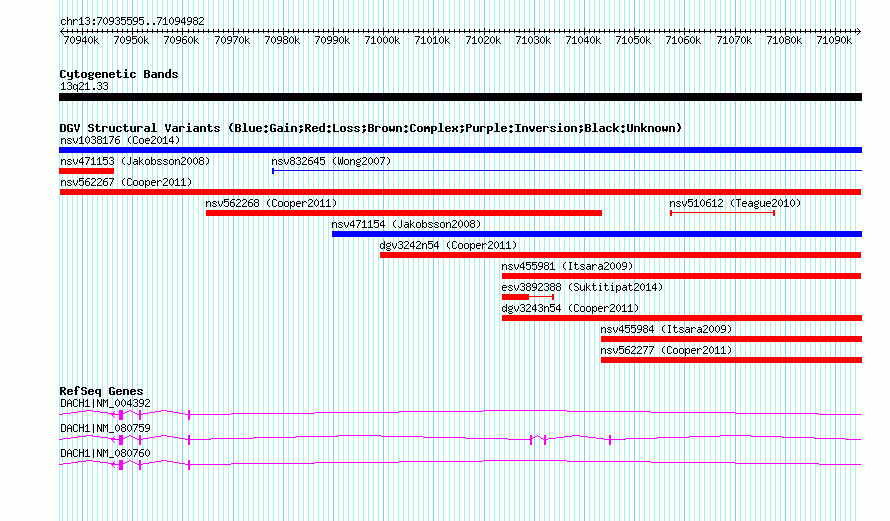This screenshot has width=890, height=521.
Task: Click the nsv471154 (Jakobsson2008) label
Action: (406, 224)
